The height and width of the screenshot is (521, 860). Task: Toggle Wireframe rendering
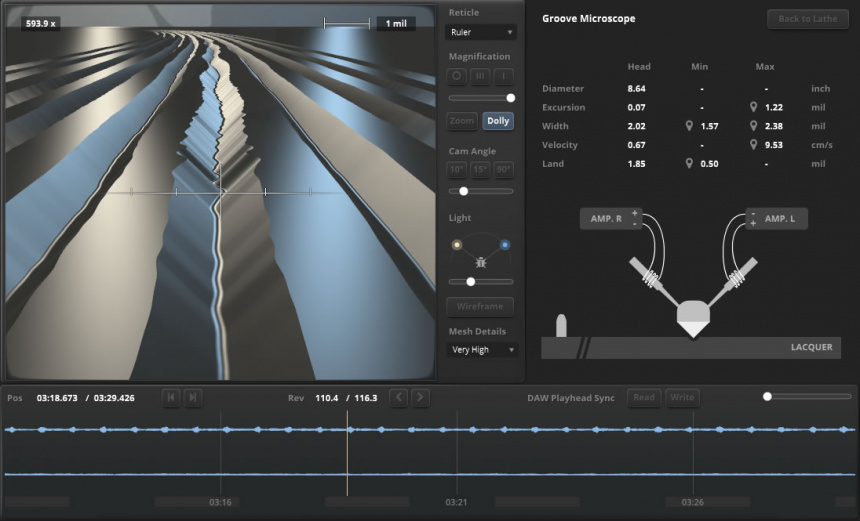[480, 307]
